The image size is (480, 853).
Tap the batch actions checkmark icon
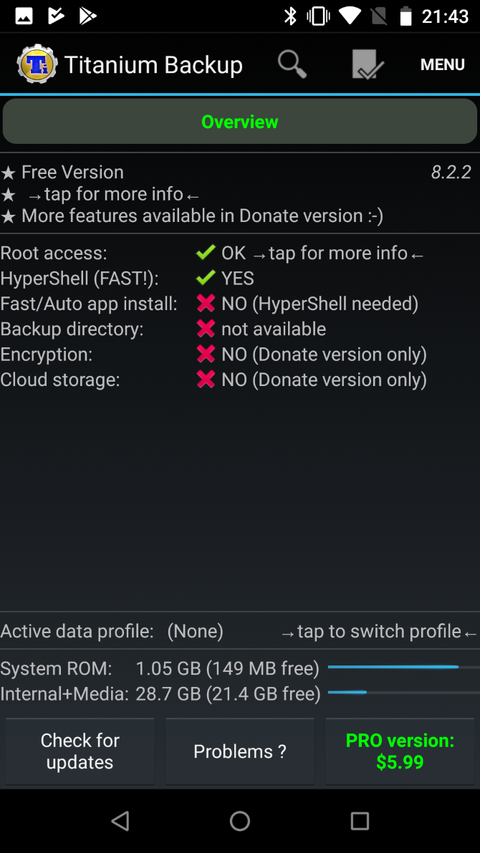click(368, 65)
